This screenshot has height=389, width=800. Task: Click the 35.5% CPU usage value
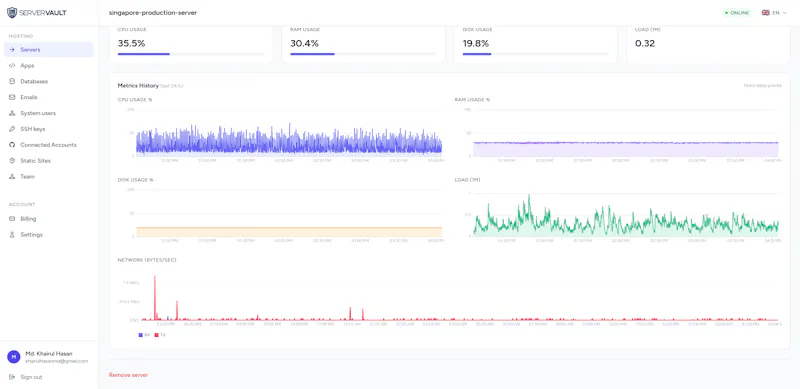click(x=132, y=43)
